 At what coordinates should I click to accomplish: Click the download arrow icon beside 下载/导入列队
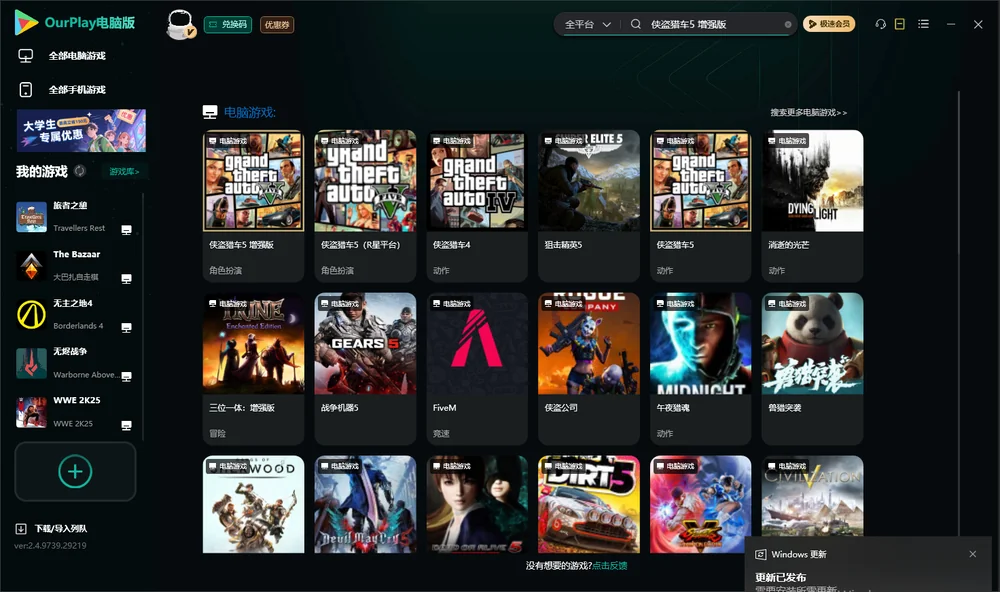click(x=21, y=529)
